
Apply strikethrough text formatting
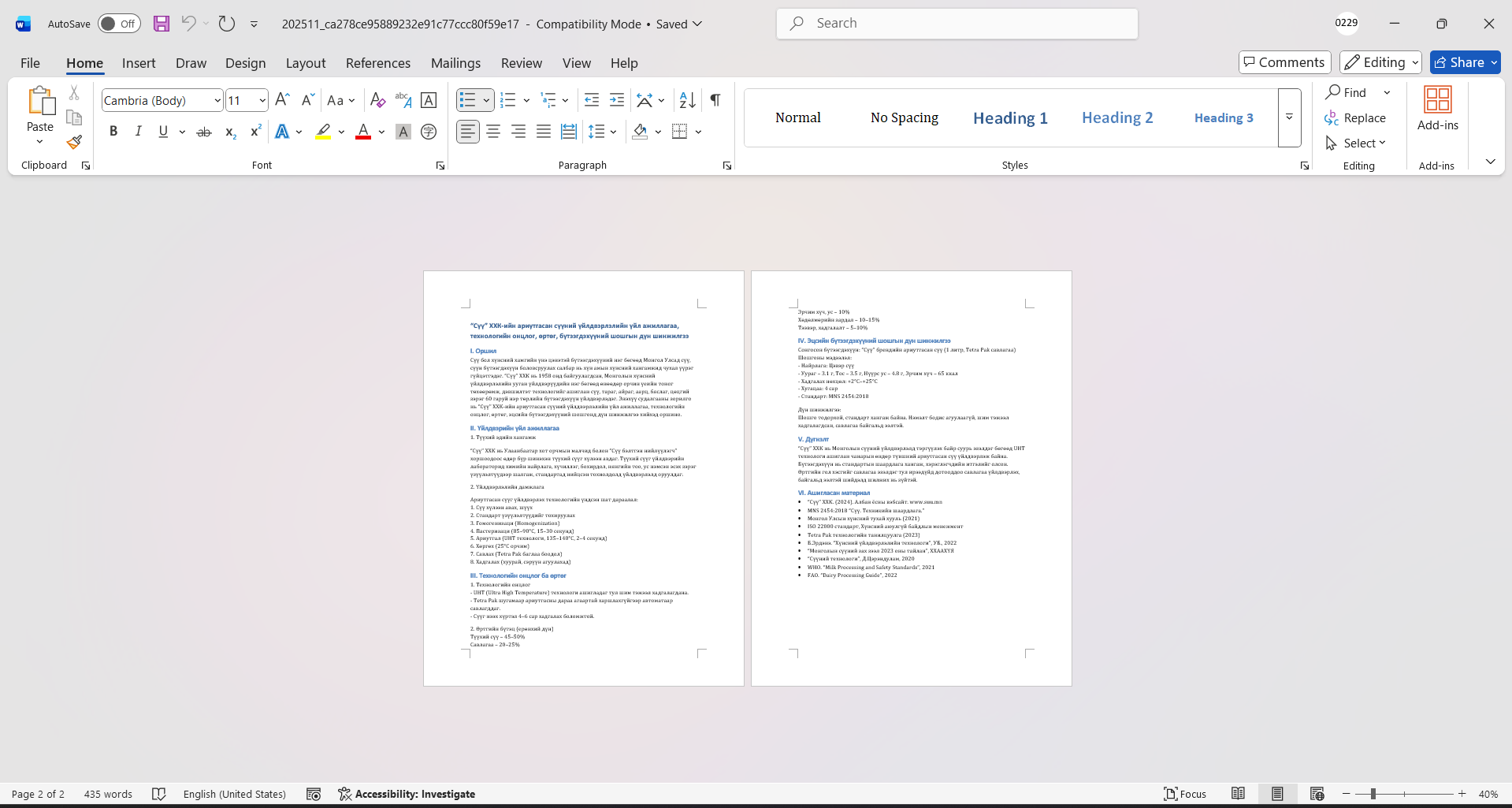pyautogui.click(x=204, y=132)
